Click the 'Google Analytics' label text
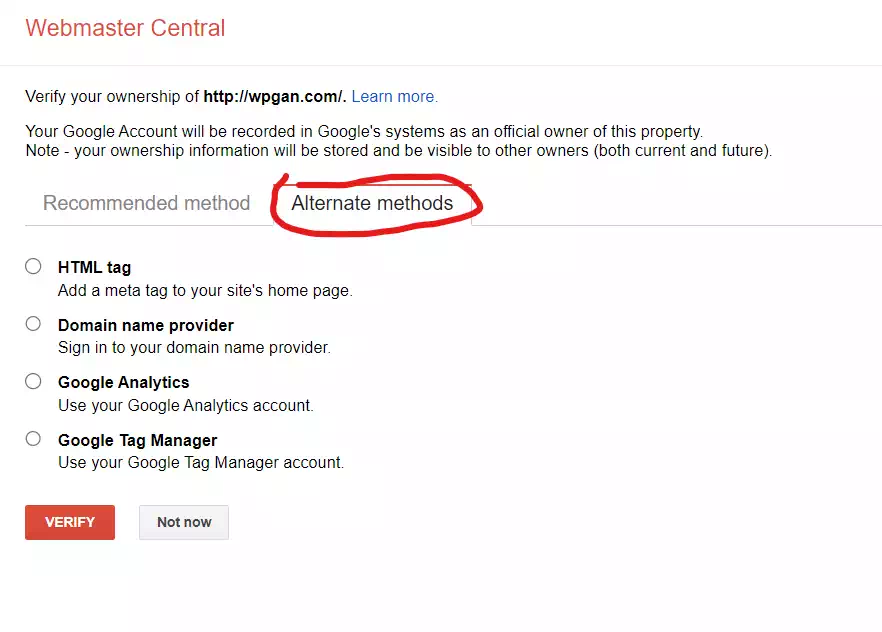The height and width of the screenshot is (632, 882). [x=124, y=382]
